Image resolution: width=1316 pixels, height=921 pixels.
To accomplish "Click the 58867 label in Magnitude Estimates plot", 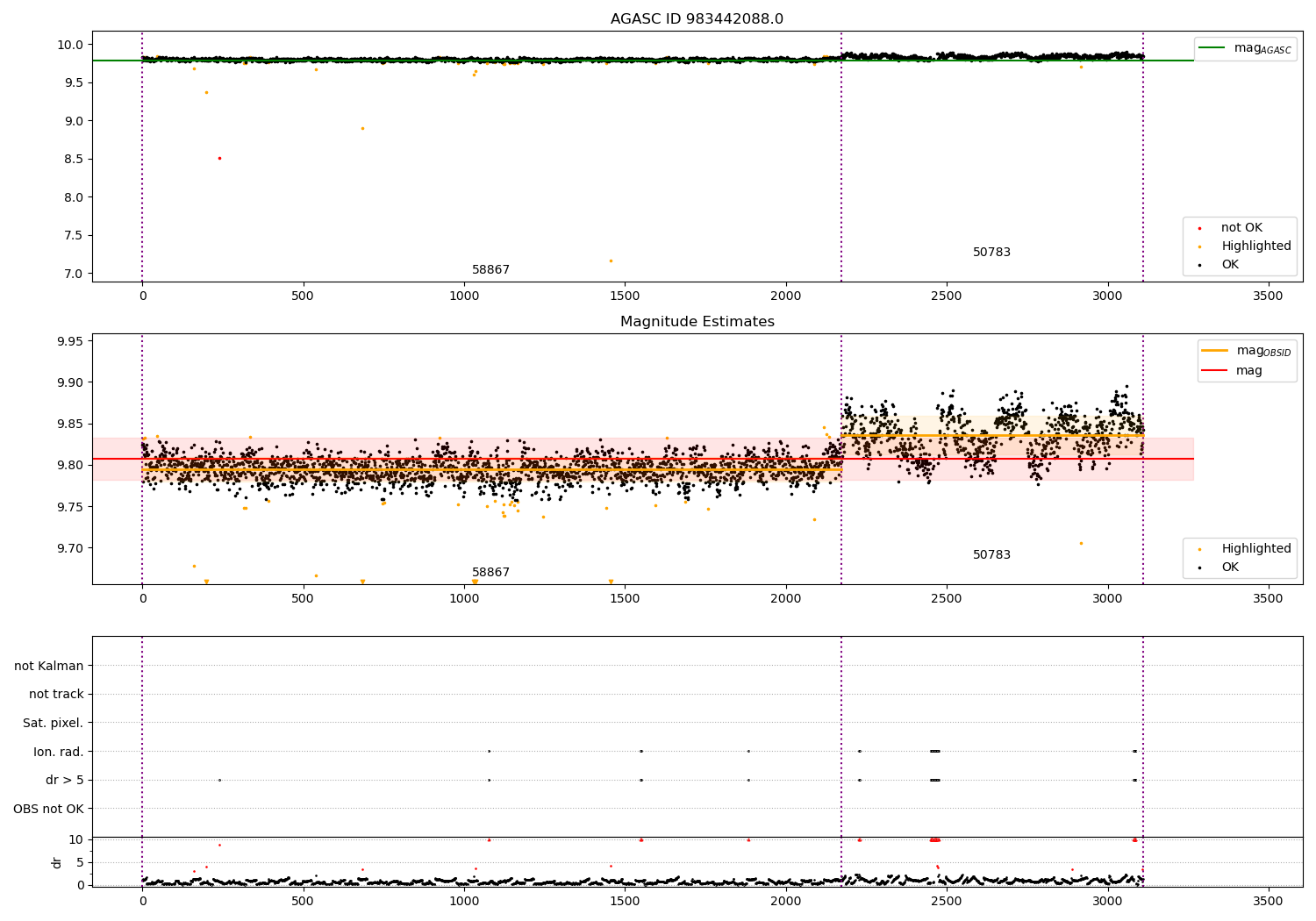I will (x=490, y=573).
